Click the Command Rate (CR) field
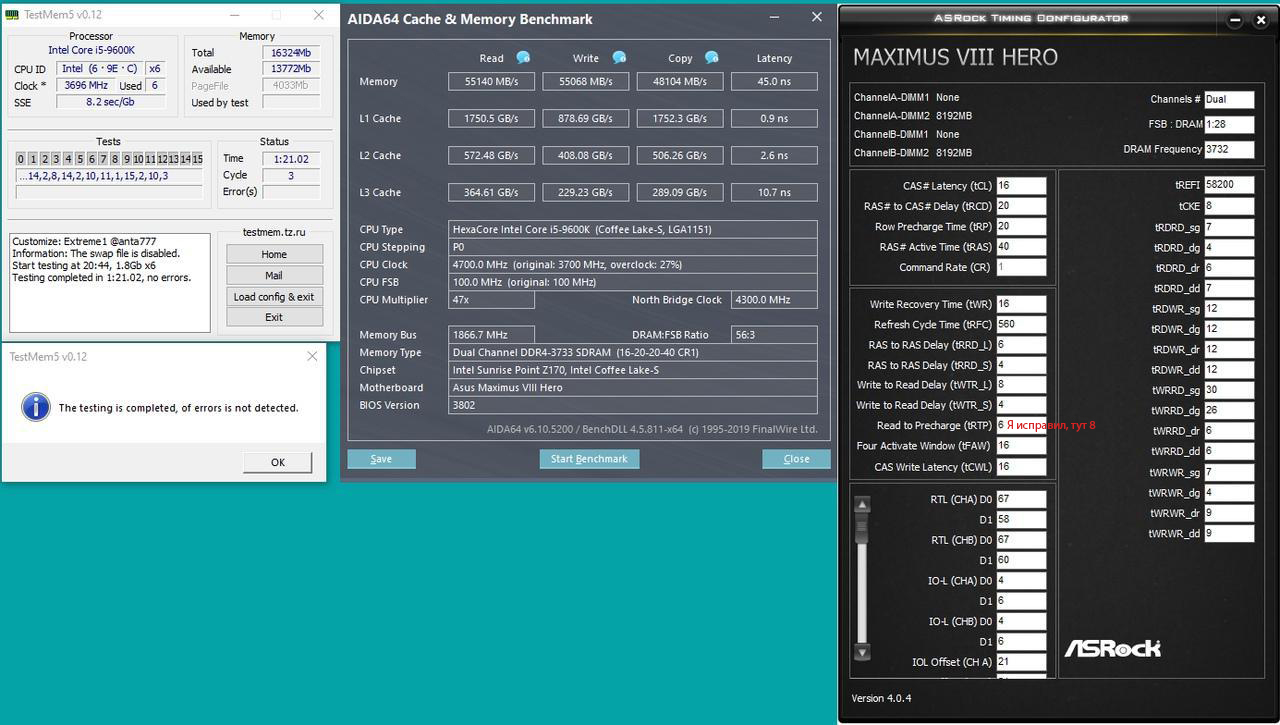This screenshot has height=725, width=1280. [x=1021, y=267]
